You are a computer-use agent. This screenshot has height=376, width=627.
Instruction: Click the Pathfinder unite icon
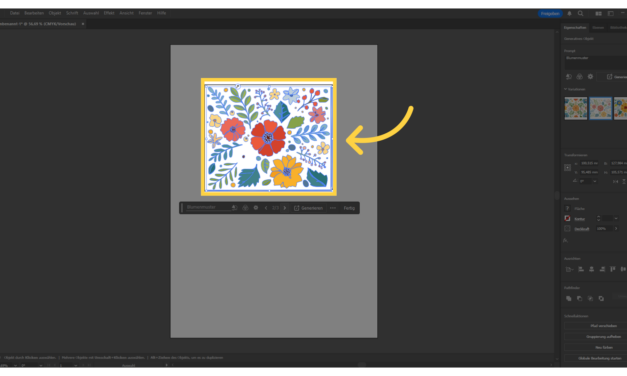[569, 298]
